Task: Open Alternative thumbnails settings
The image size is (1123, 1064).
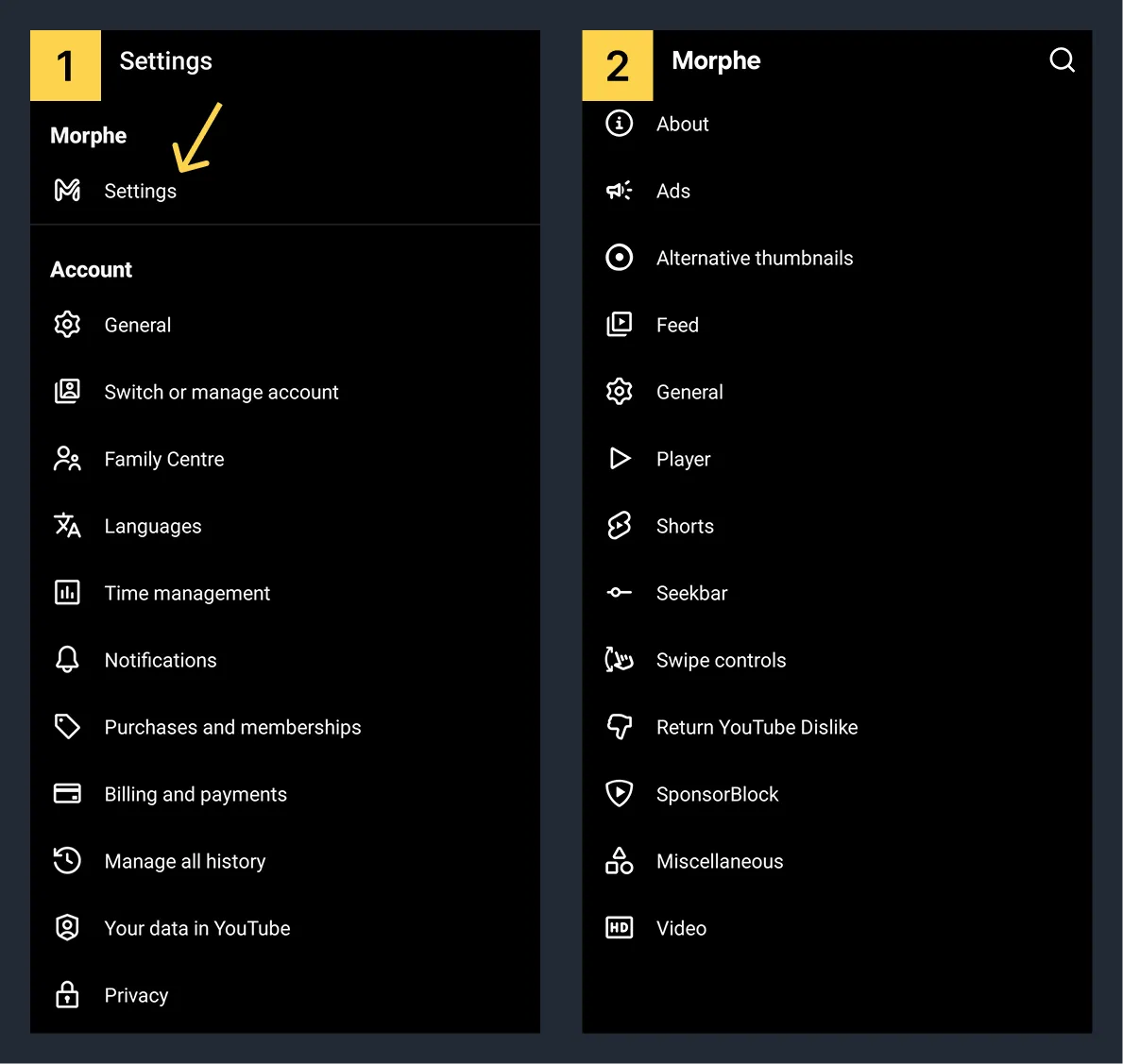Action: 837,258
